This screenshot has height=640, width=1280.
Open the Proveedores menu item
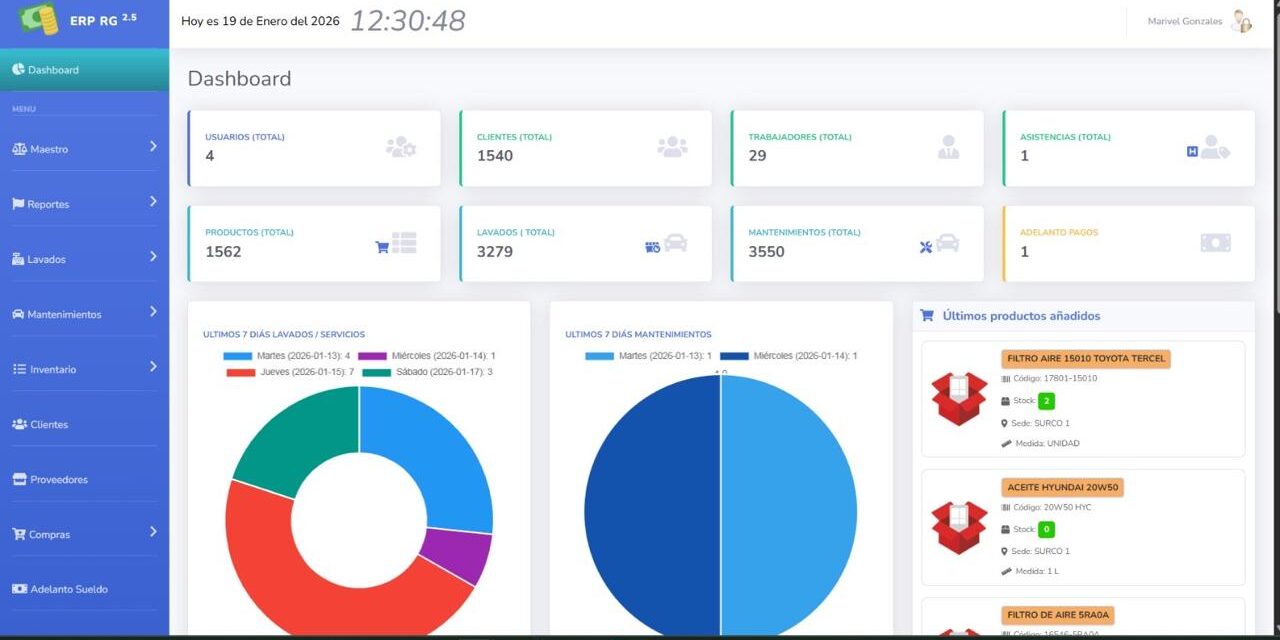click(x=58, y=479)
